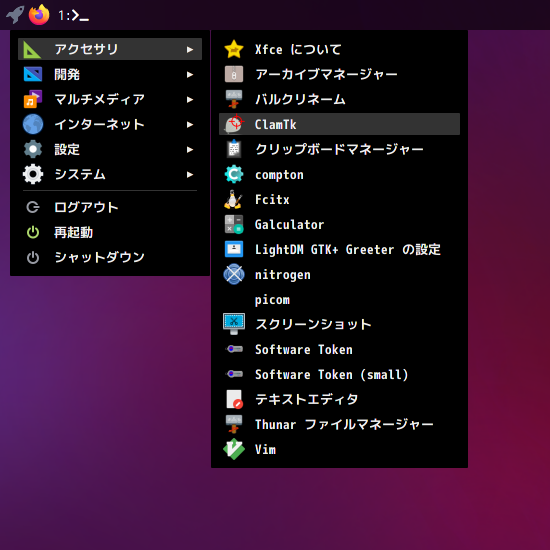Click the Software Token key icon
This screenshot has height=550, width=550.
point(234,349)
